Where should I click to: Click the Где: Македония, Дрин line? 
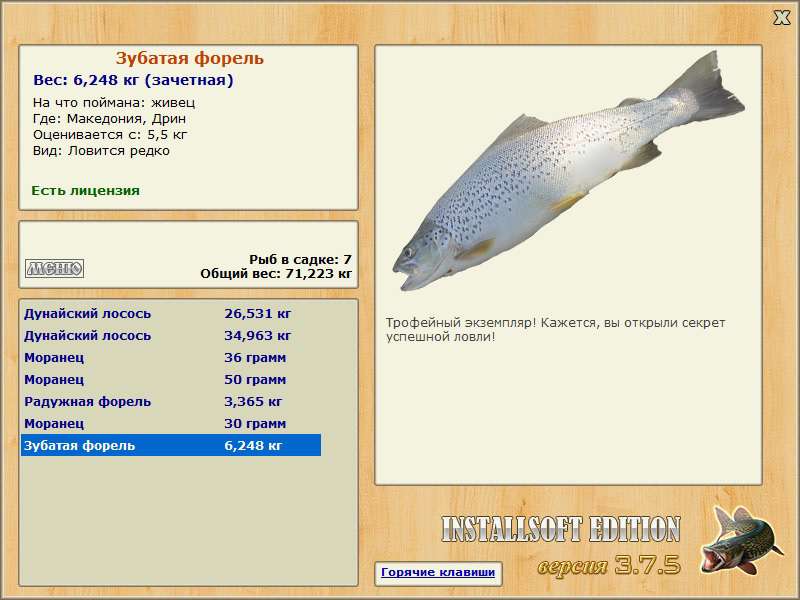coord(109,119)
